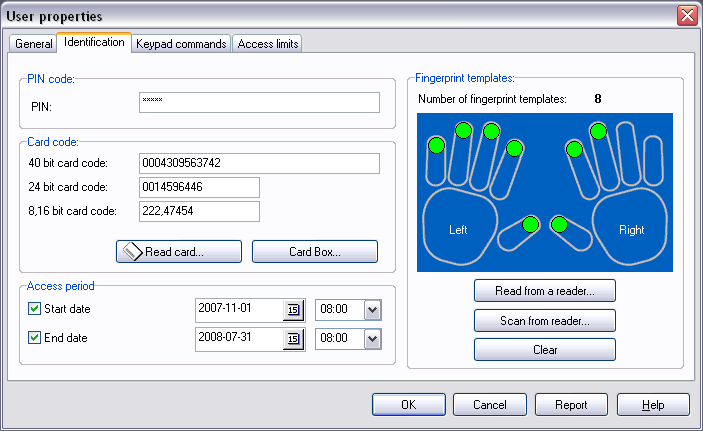
Task: Toggle the End date checkbox
Action: (35, 338)
